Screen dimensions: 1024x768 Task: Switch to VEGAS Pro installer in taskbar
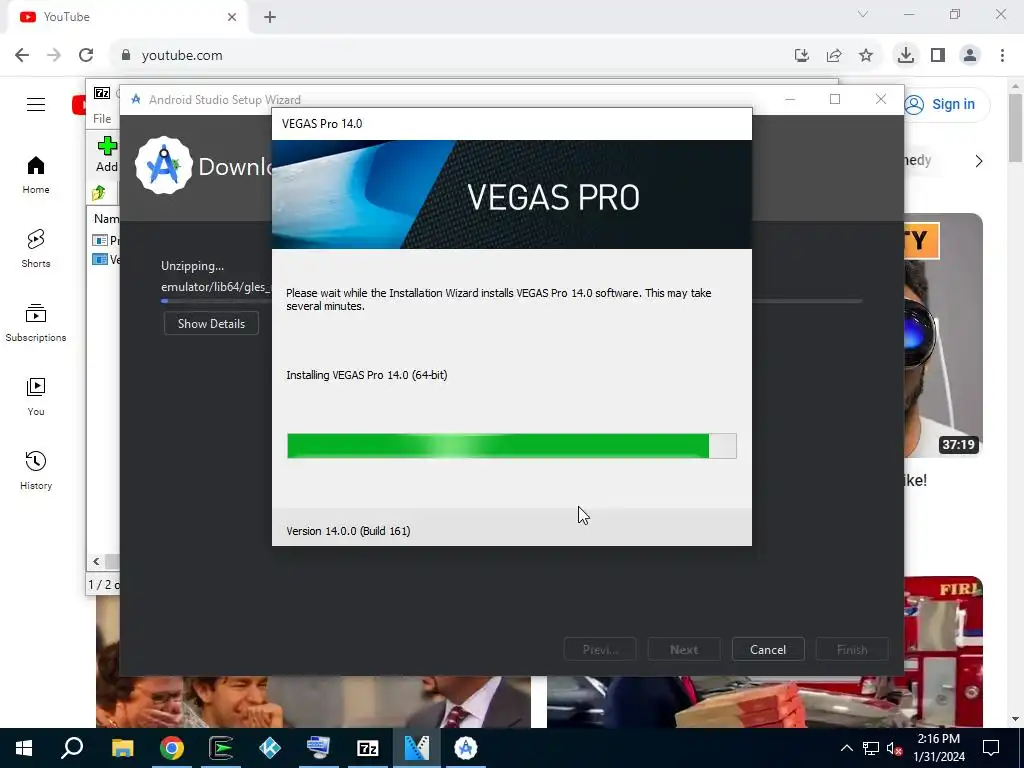click(x=417, y=748)
